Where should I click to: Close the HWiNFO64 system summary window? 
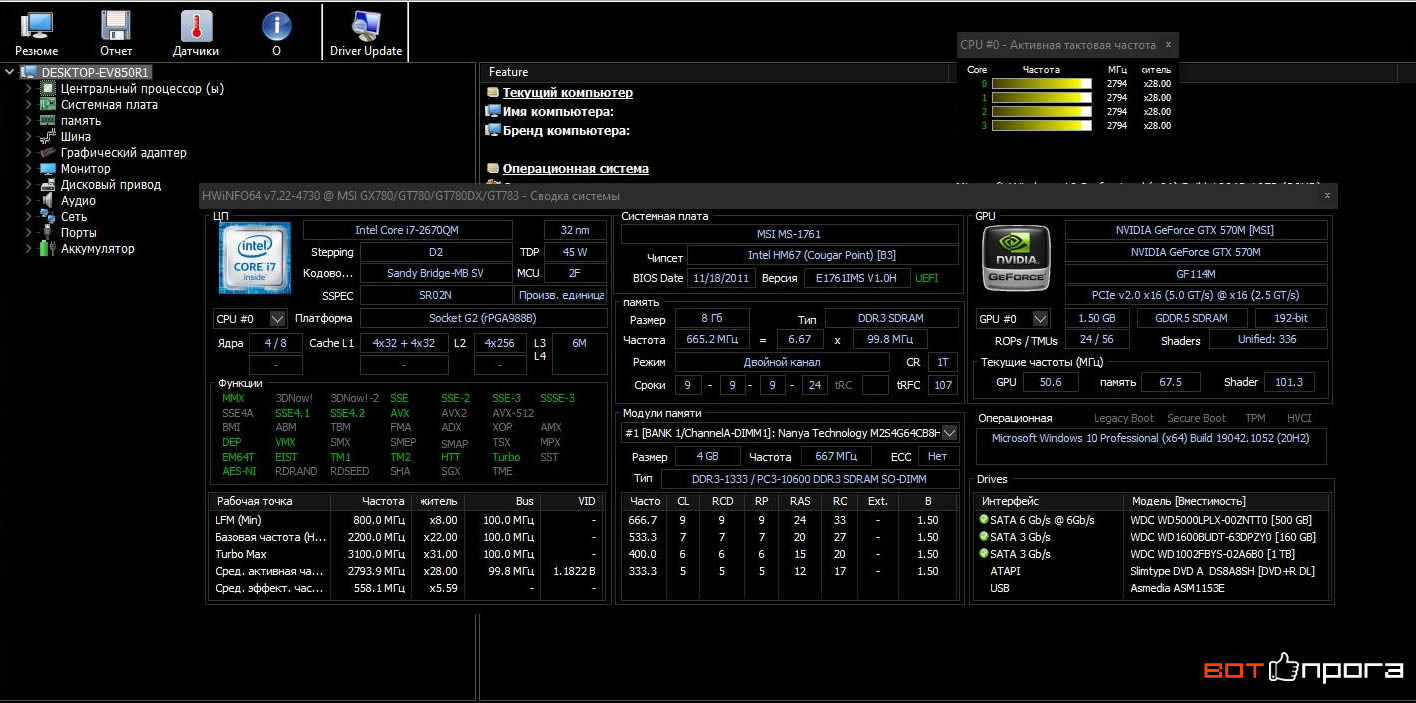coord(1327,195)
